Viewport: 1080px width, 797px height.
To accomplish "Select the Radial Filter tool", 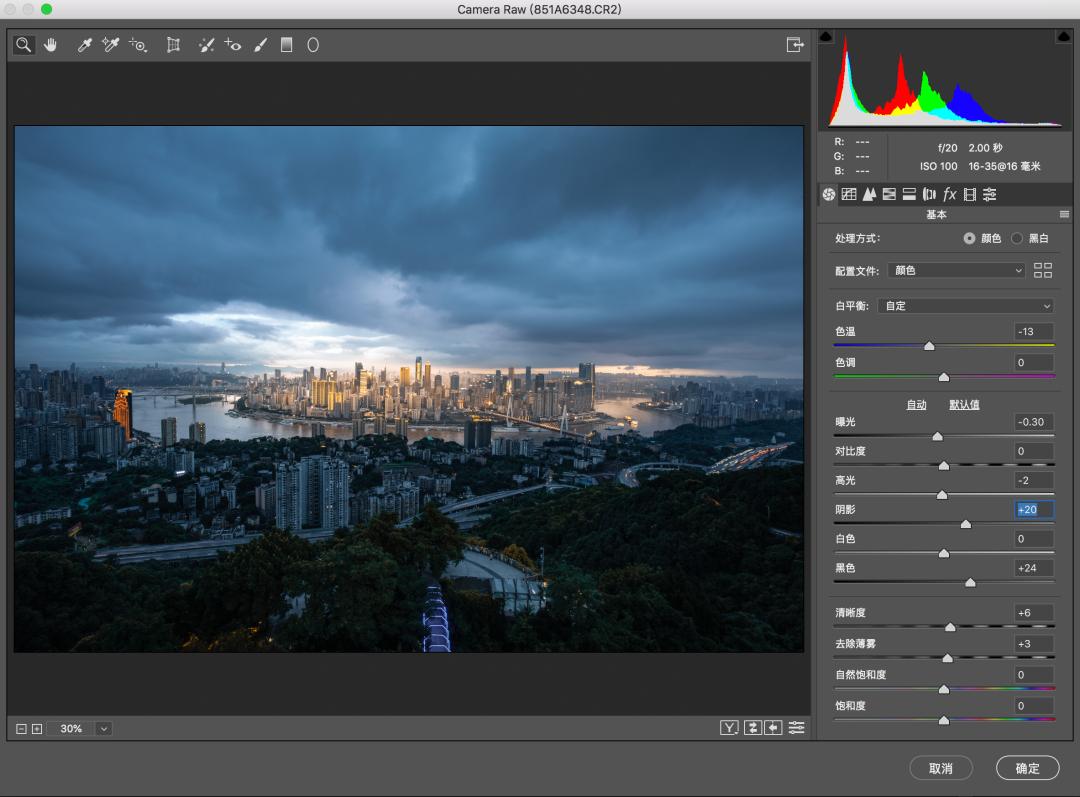I will pyautogui.click(x=313, y=45).
